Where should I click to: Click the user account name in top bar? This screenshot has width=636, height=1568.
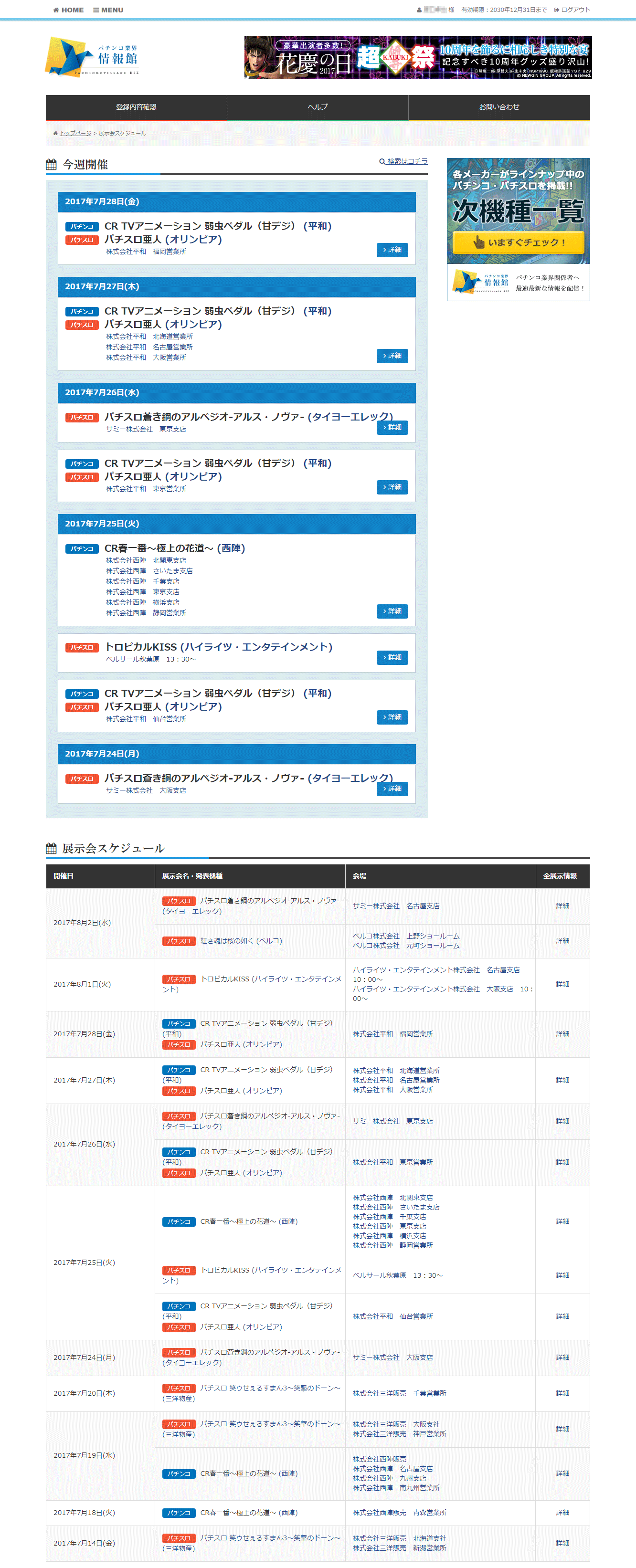point(436,10)
